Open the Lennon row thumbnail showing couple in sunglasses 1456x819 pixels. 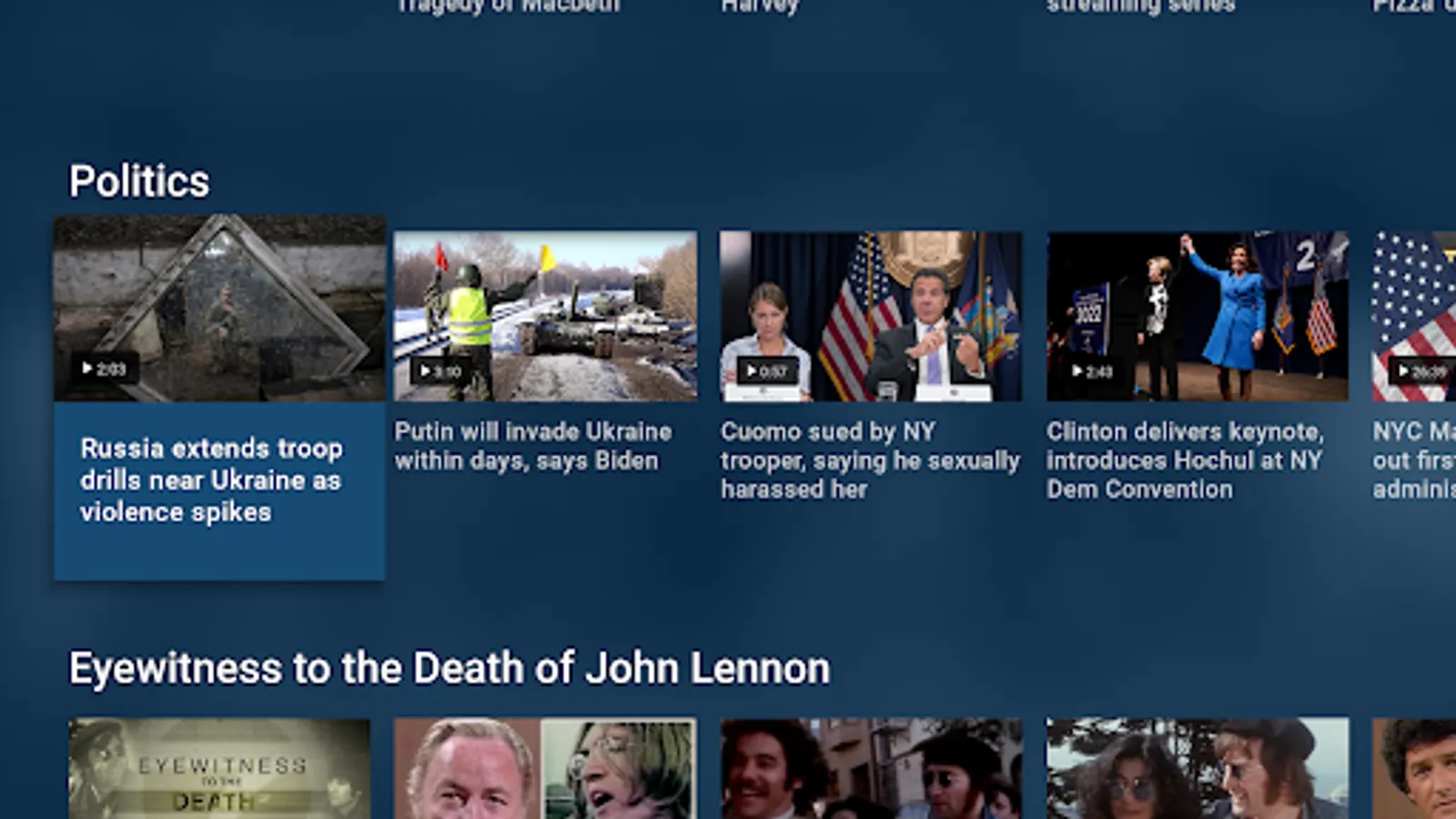click(x=1198, y=768)
